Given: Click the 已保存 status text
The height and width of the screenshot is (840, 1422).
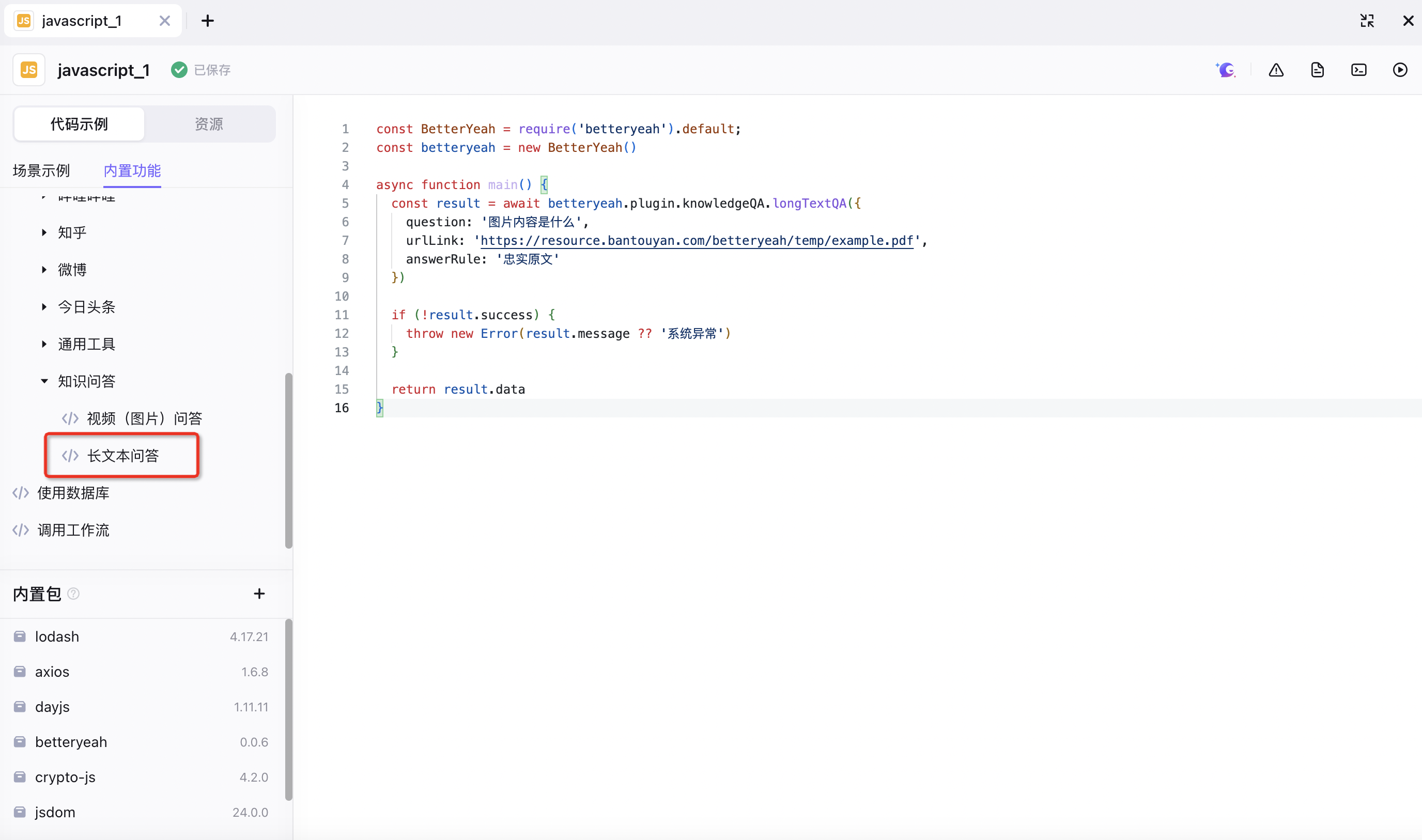Looking at the screenshot, I should click(x=212, y=70).
